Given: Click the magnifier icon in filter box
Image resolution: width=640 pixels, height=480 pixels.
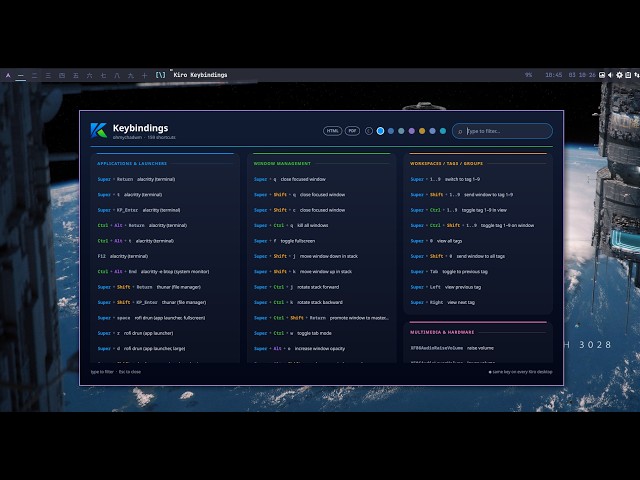Looking at the screenshot, I should click(x=460, y=131).
